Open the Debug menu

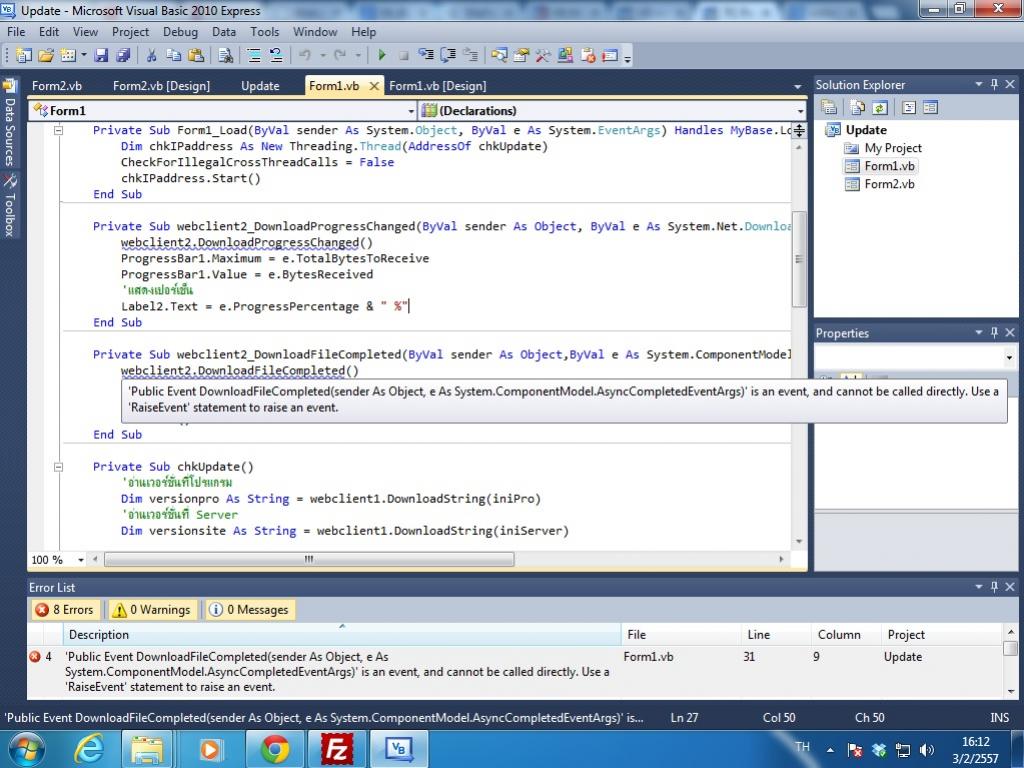[x=180, y=32]
